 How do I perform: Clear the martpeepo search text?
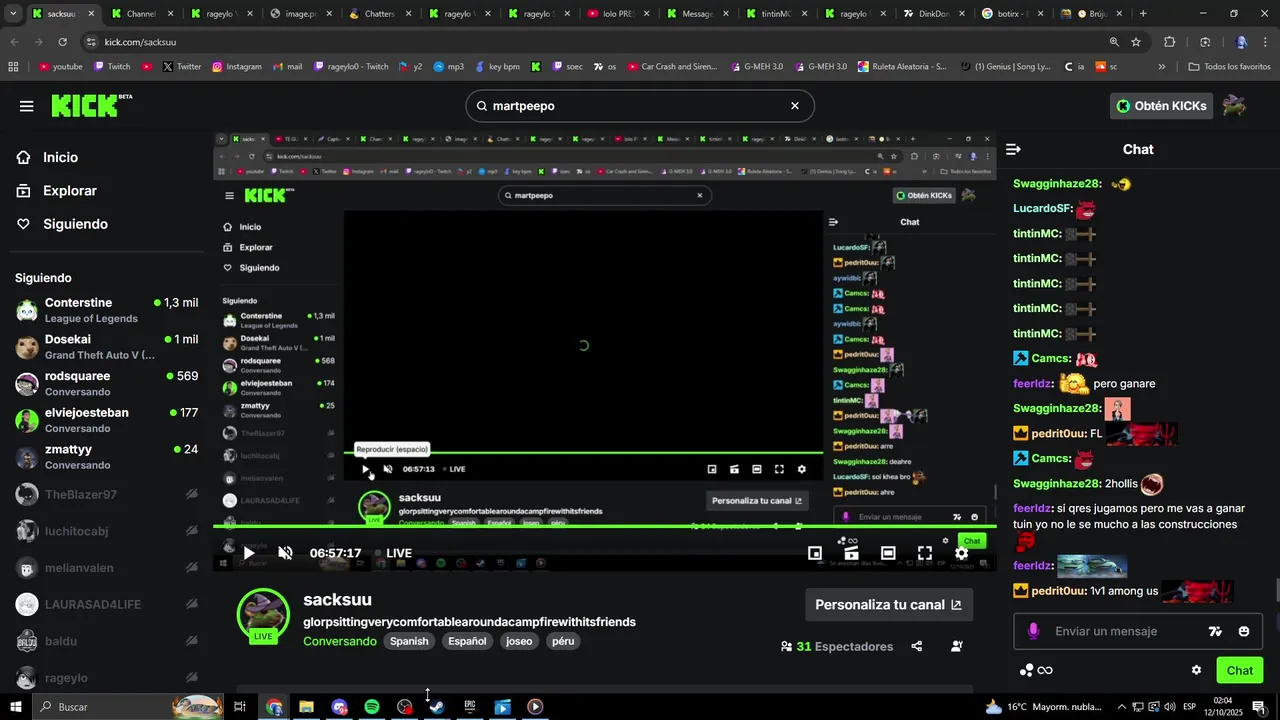pos(795,106)
